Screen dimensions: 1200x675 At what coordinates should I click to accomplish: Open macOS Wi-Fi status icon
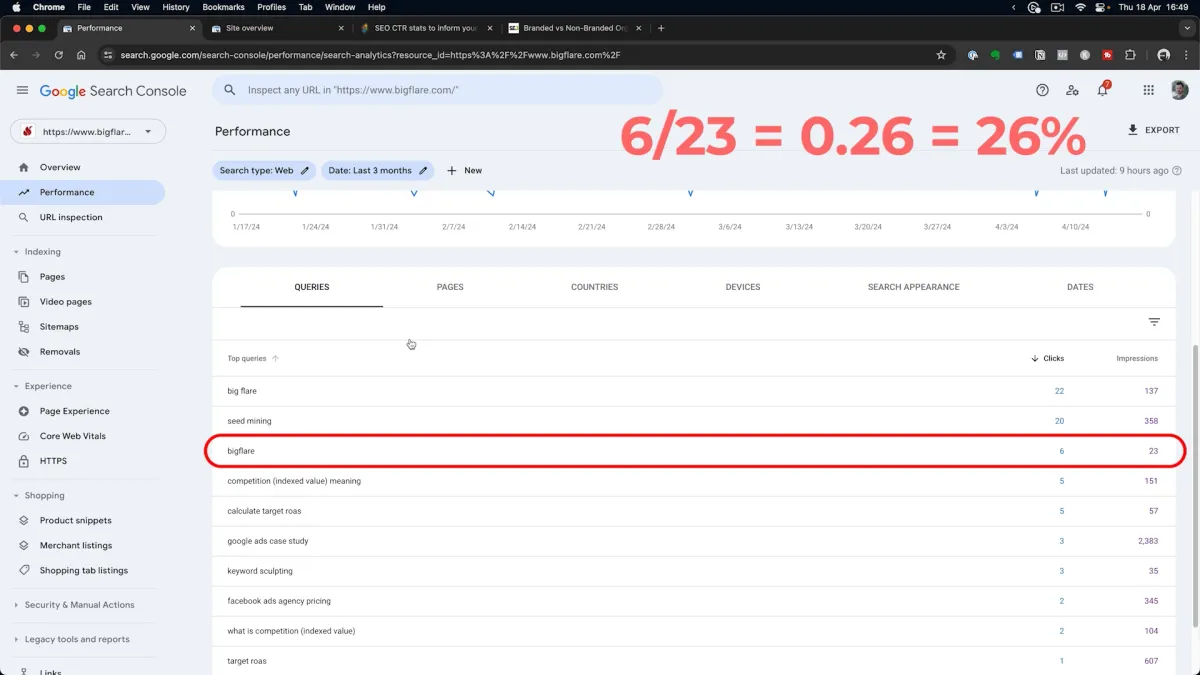[x=1080, y=7]
